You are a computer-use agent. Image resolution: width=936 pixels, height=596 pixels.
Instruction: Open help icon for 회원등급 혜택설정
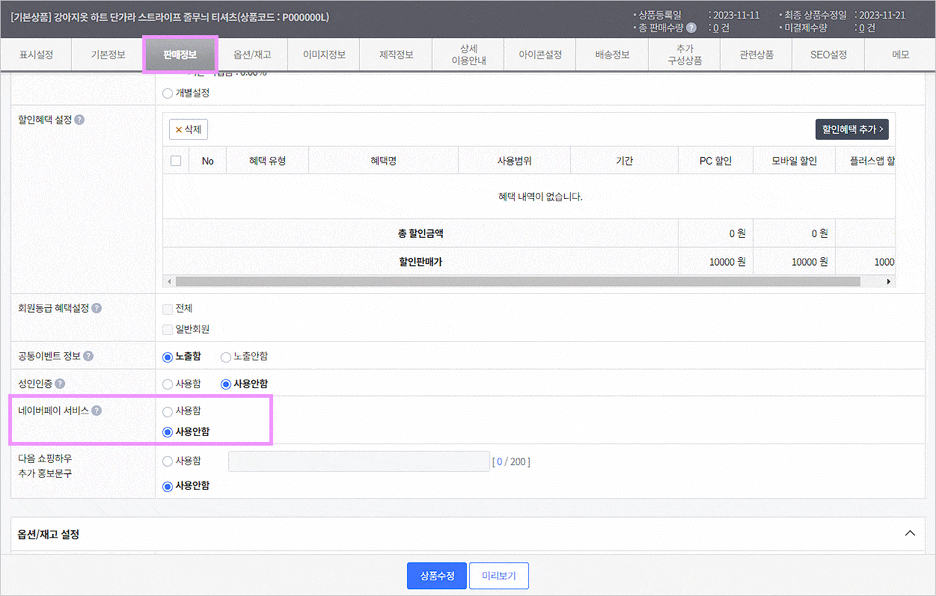pos(97,308)
